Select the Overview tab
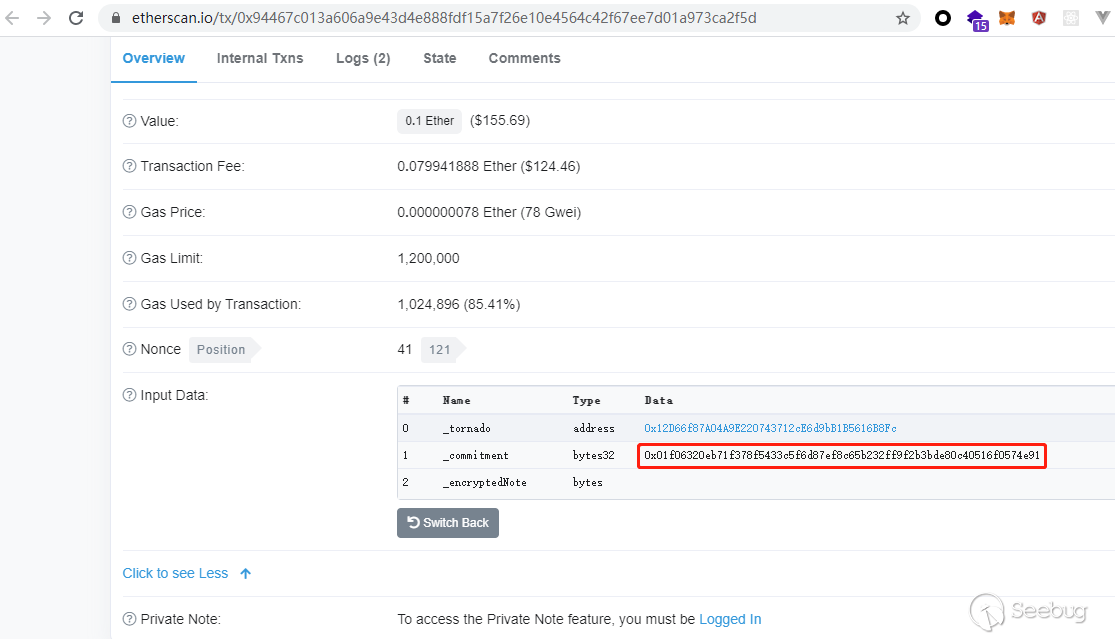 point(154,58)
